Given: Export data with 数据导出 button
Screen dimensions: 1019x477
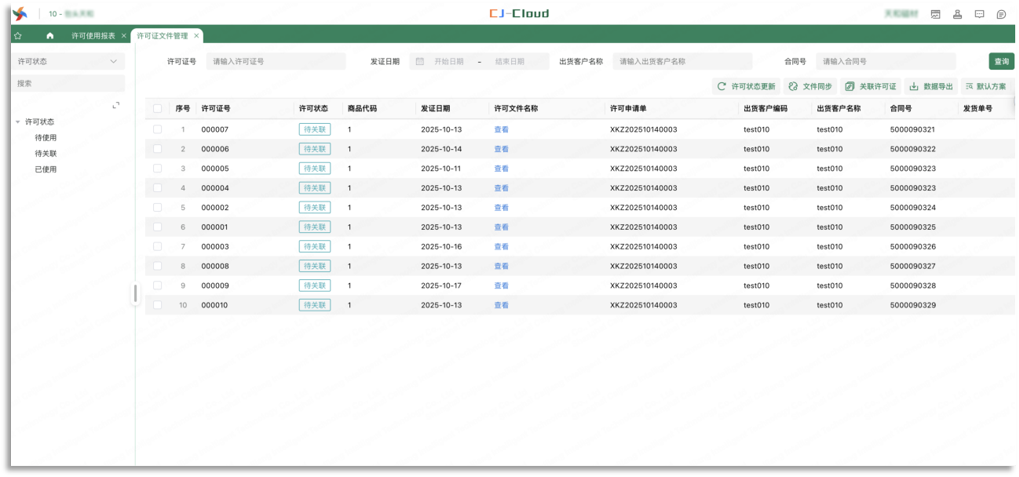Looking at the screenshot, I should 931,87.
